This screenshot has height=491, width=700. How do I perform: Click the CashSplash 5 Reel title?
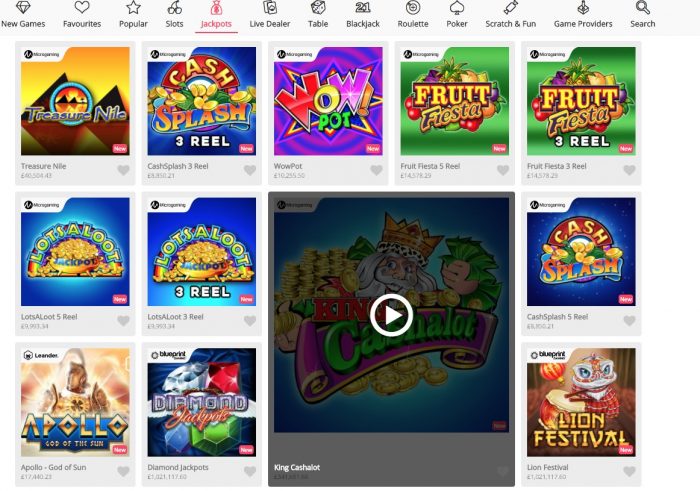coord(557,316)
